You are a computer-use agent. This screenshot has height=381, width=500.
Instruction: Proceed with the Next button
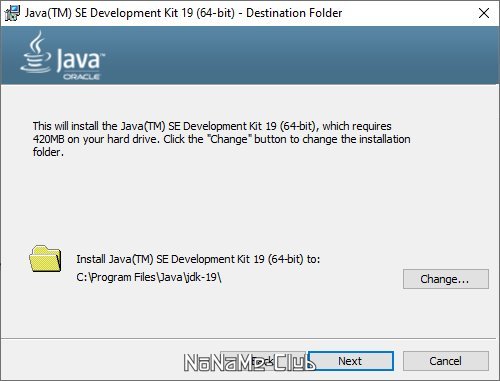[x=351, y=361]
